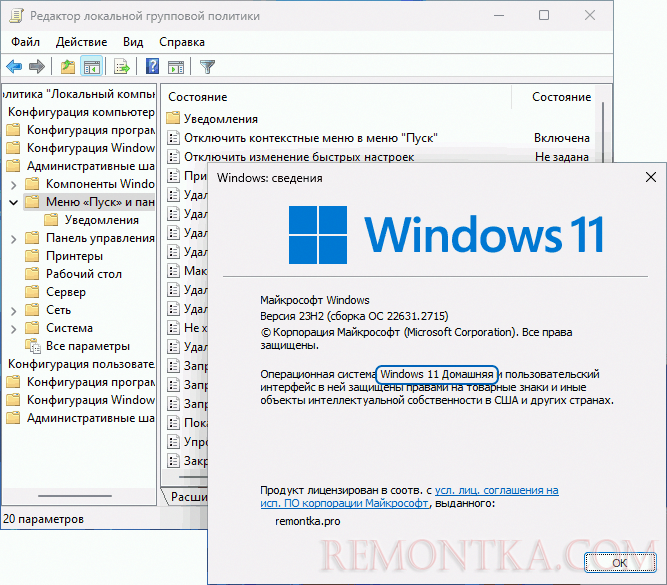Open the Справка menu
667x585 pixels.
[182, 42]
